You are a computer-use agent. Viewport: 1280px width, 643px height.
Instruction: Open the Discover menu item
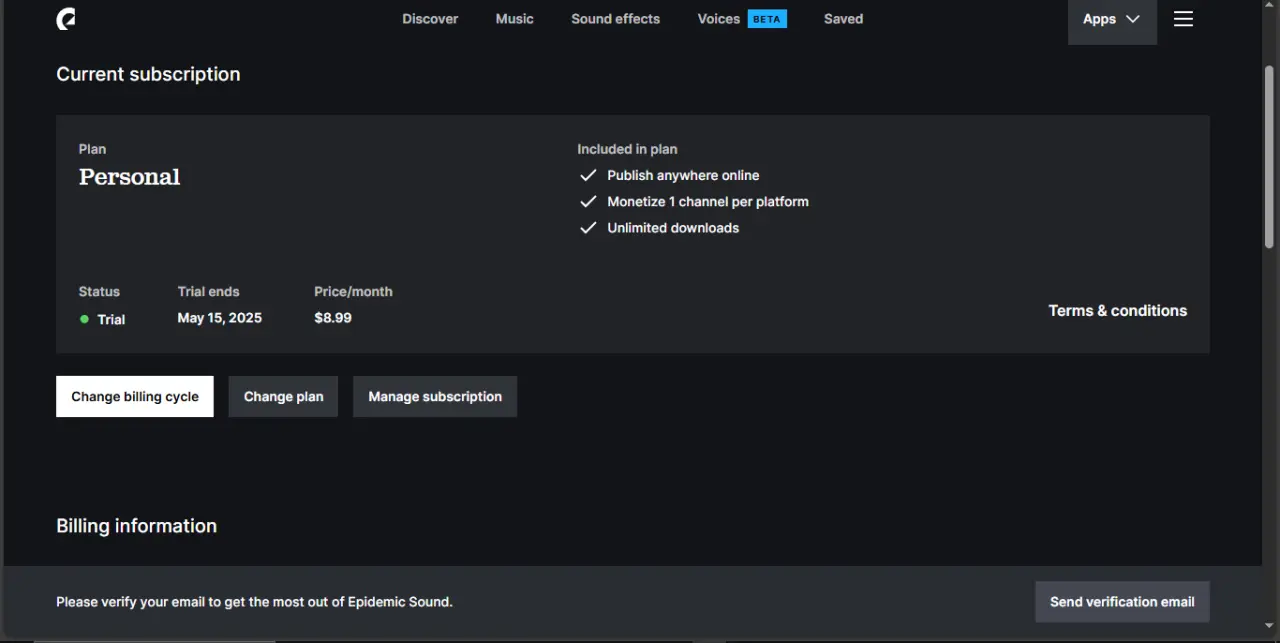(430, 19)
